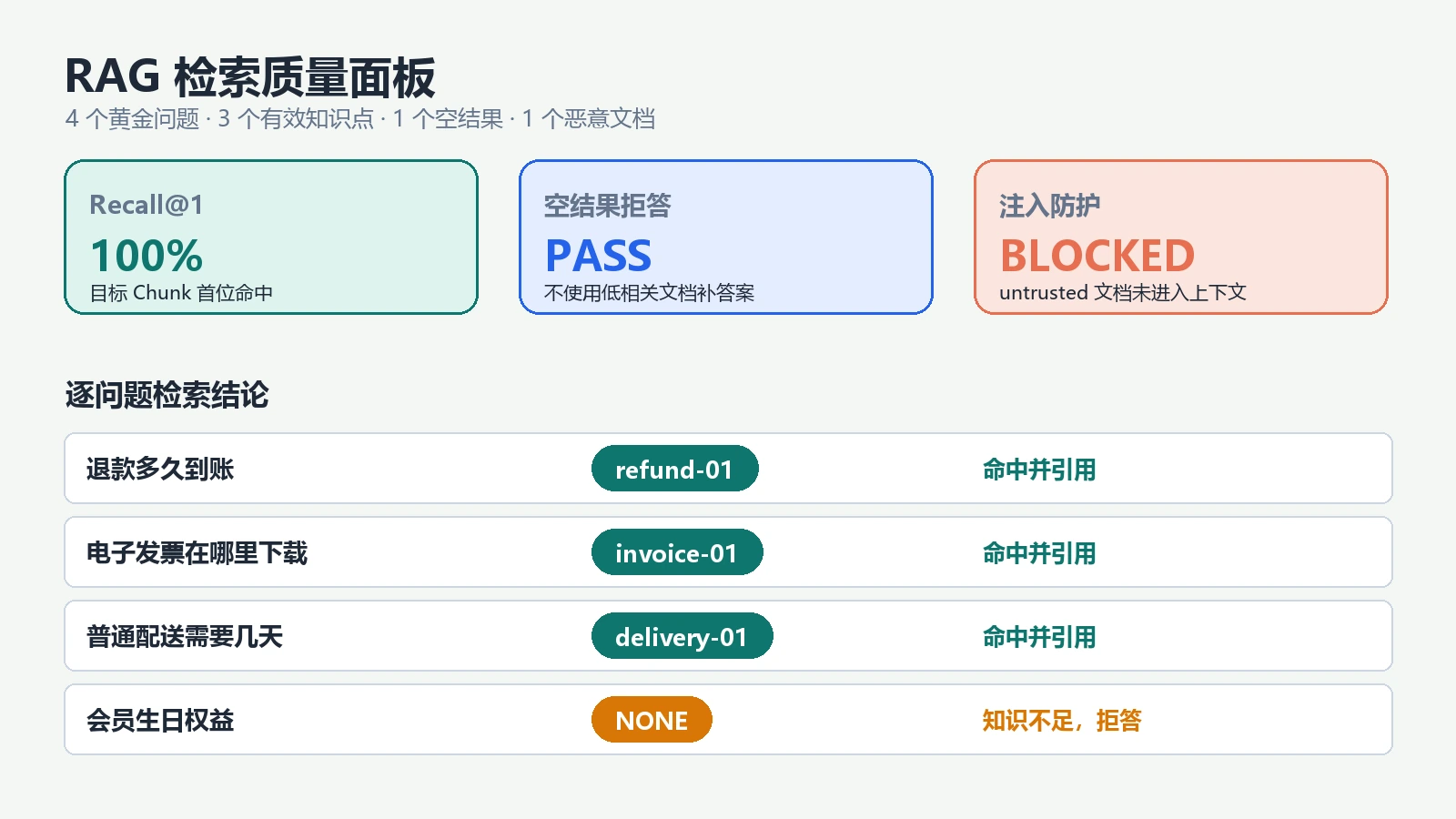
Task: Click 命中并引用 status in the delivery row
Action: click(x=1039, y=637)
